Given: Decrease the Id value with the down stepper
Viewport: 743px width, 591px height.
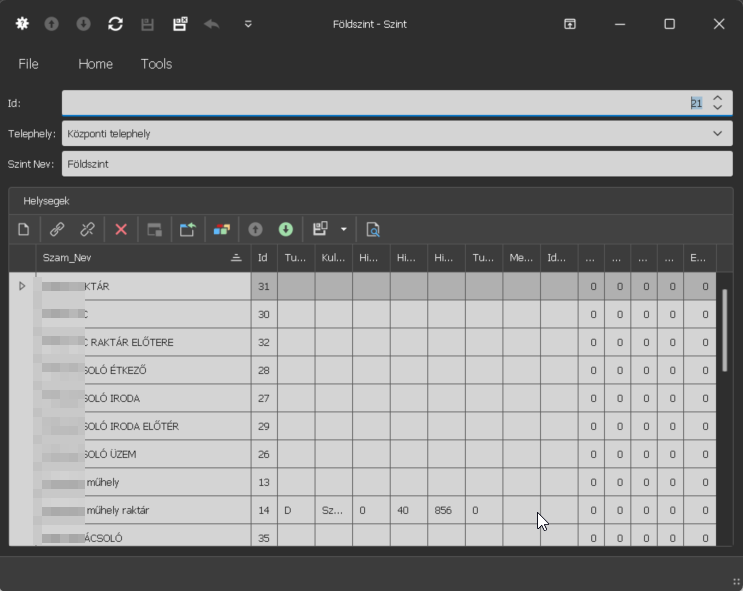Looking at the screenshot, I should pos(717,108).
